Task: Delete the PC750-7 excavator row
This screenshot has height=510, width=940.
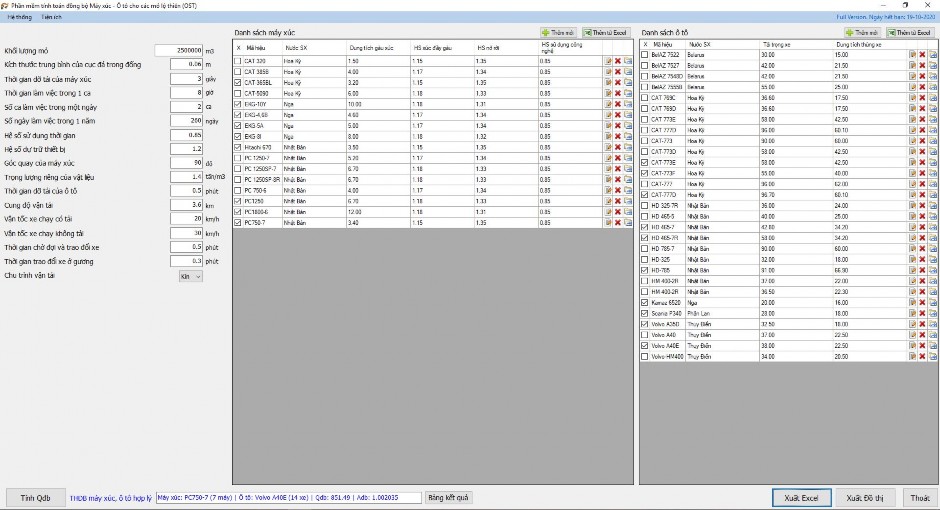Action: (x=618, y=222)
